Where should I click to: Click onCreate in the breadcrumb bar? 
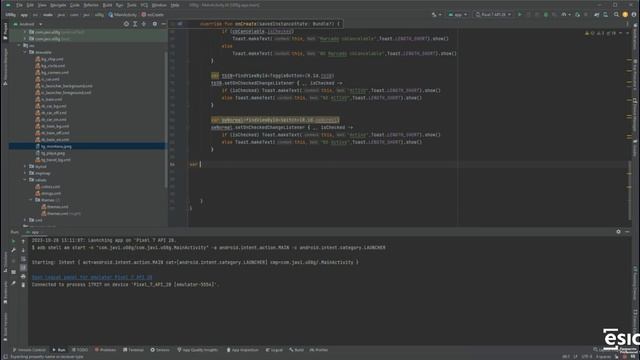pos(153,15)
